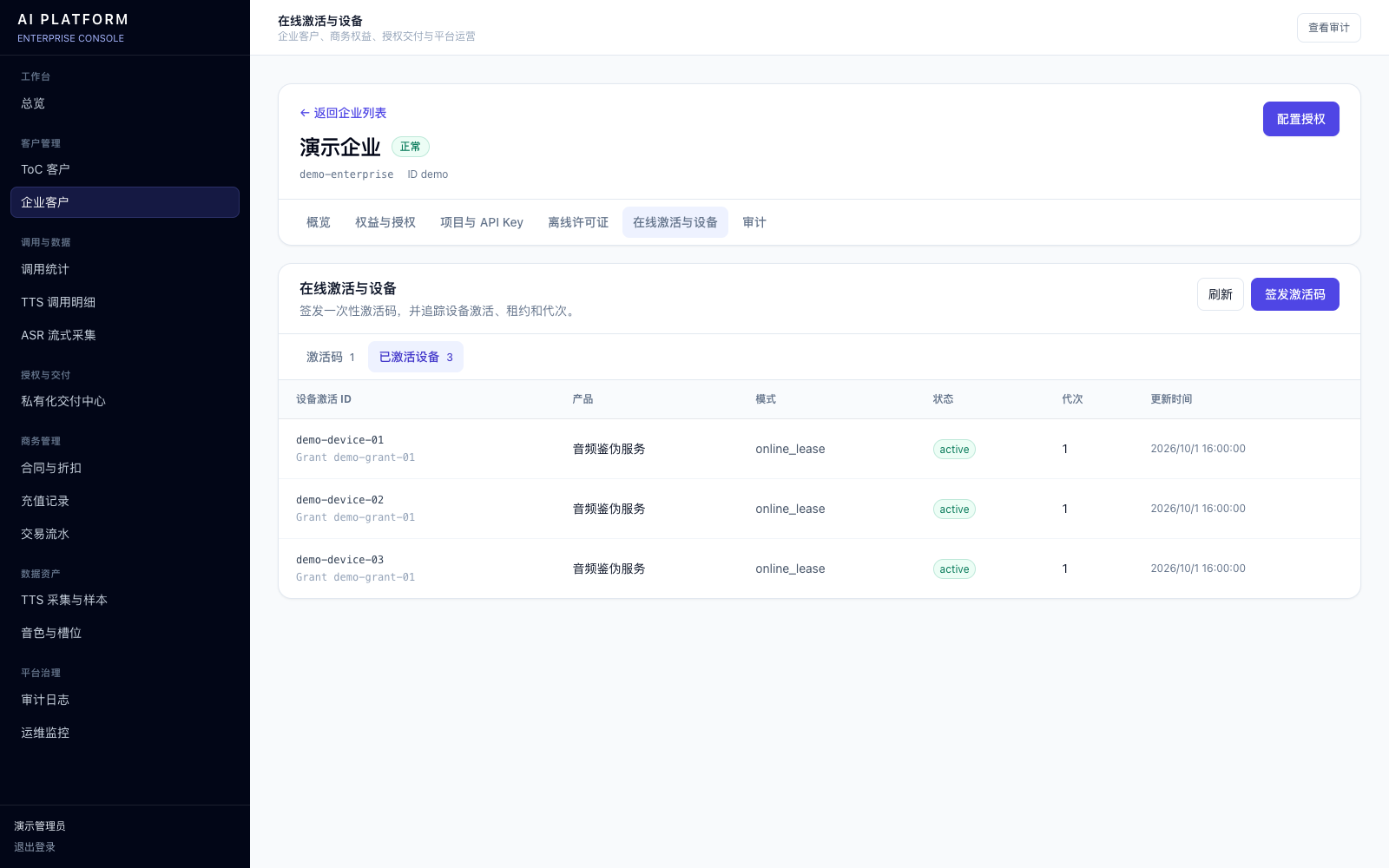Click the update time of demo-device-03
Viewport: 1389px width, 868px height.
pyautogui.click(x=1198, y=569)
